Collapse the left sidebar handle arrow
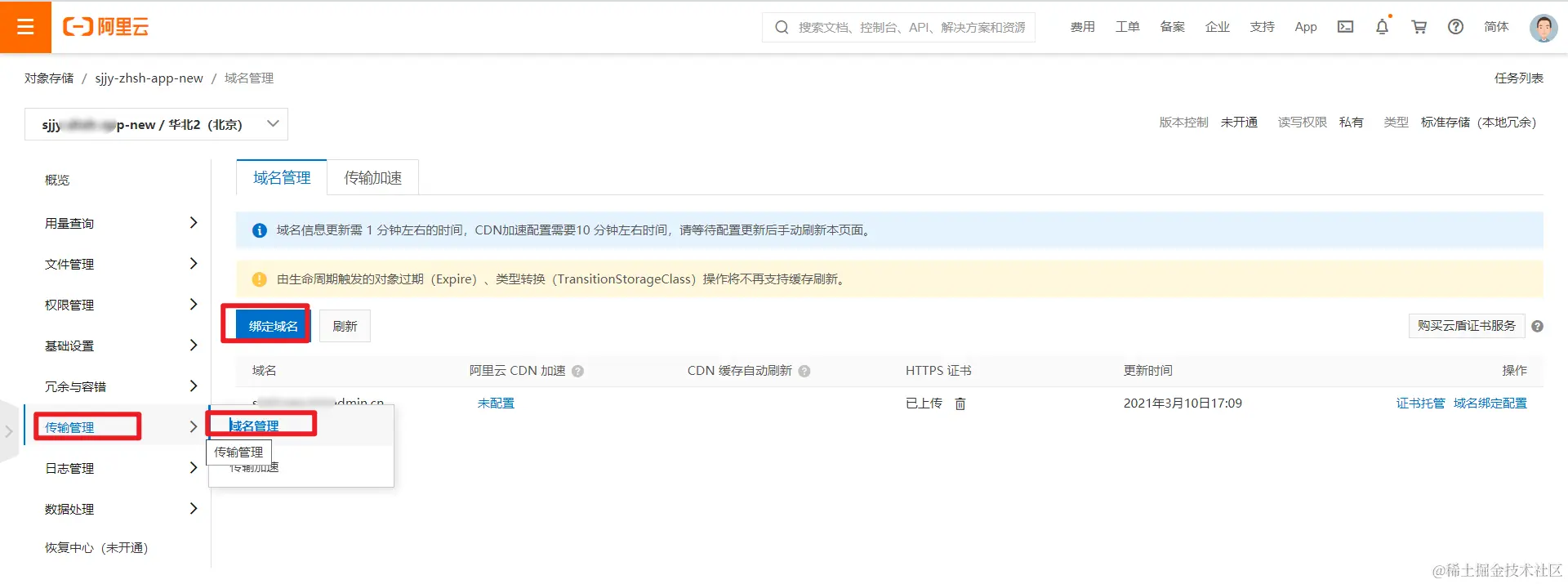The height and width of the screenshot is (584, 1568). 9,431
